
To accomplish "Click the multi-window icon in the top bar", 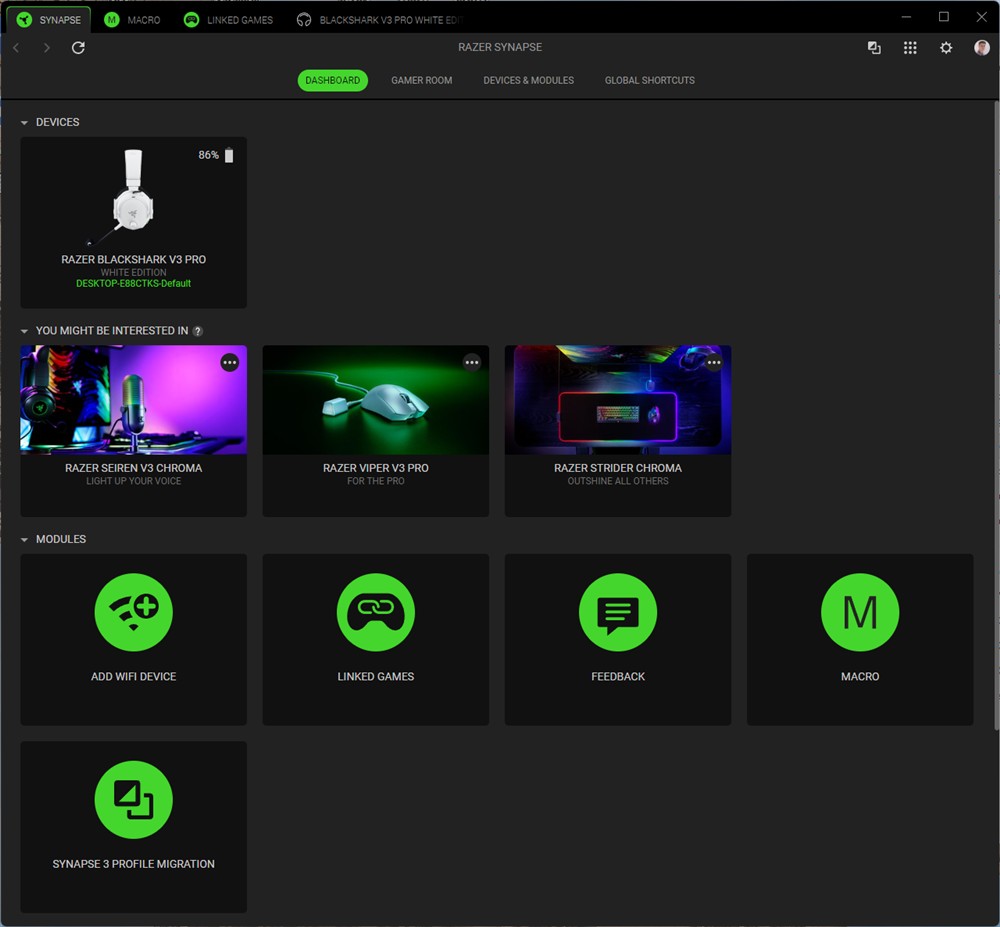I will coord(874,48).
